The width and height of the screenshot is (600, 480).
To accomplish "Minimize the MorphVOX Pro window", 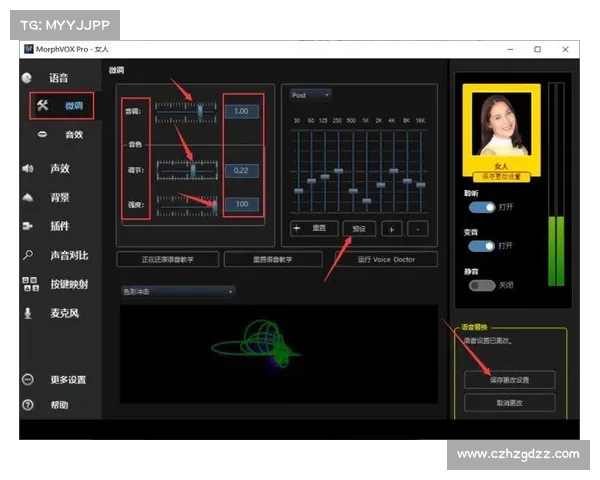I will [x=510, y=49].
